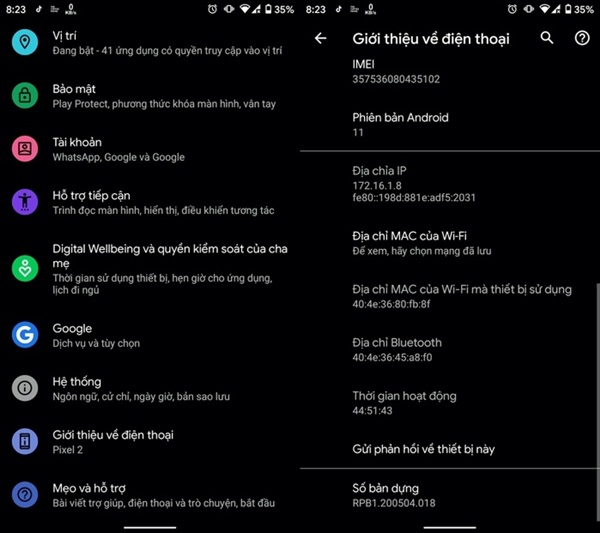This screenshot has width=600, height=533.
Task: Tap the Hệ thống info icon
Action: (24, 388)
